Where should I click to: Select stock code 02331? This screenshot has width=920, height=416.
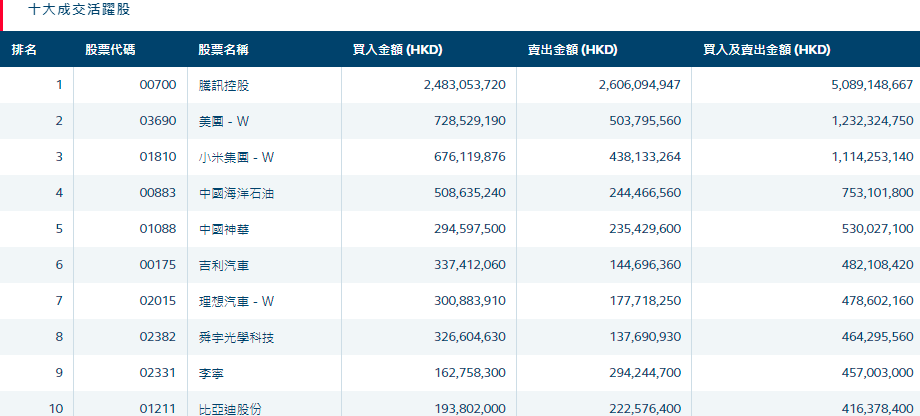158,373
